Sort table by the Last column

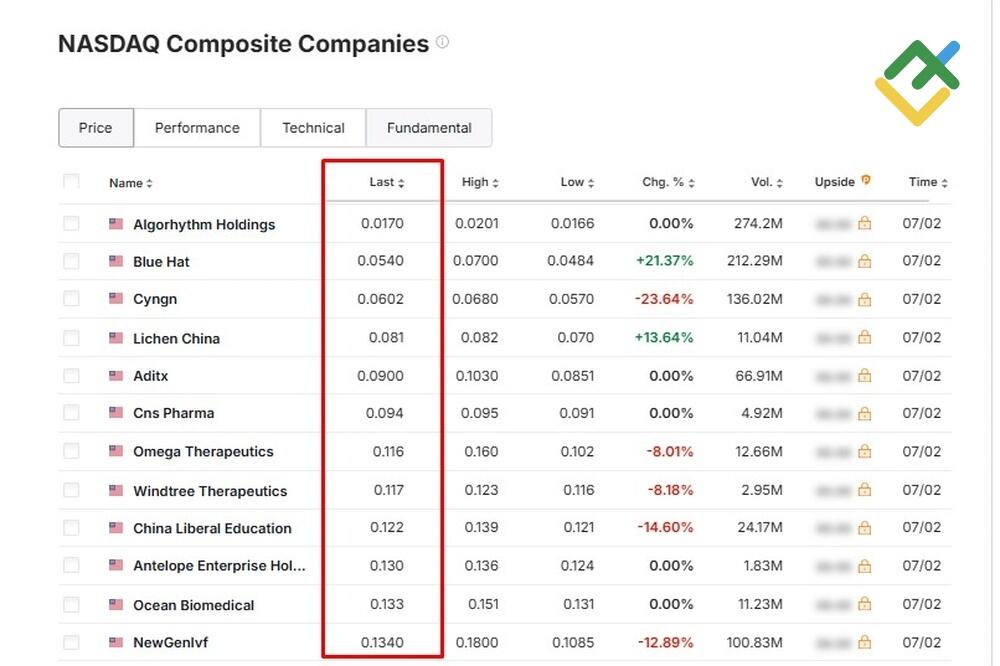[x=386, y=182]
